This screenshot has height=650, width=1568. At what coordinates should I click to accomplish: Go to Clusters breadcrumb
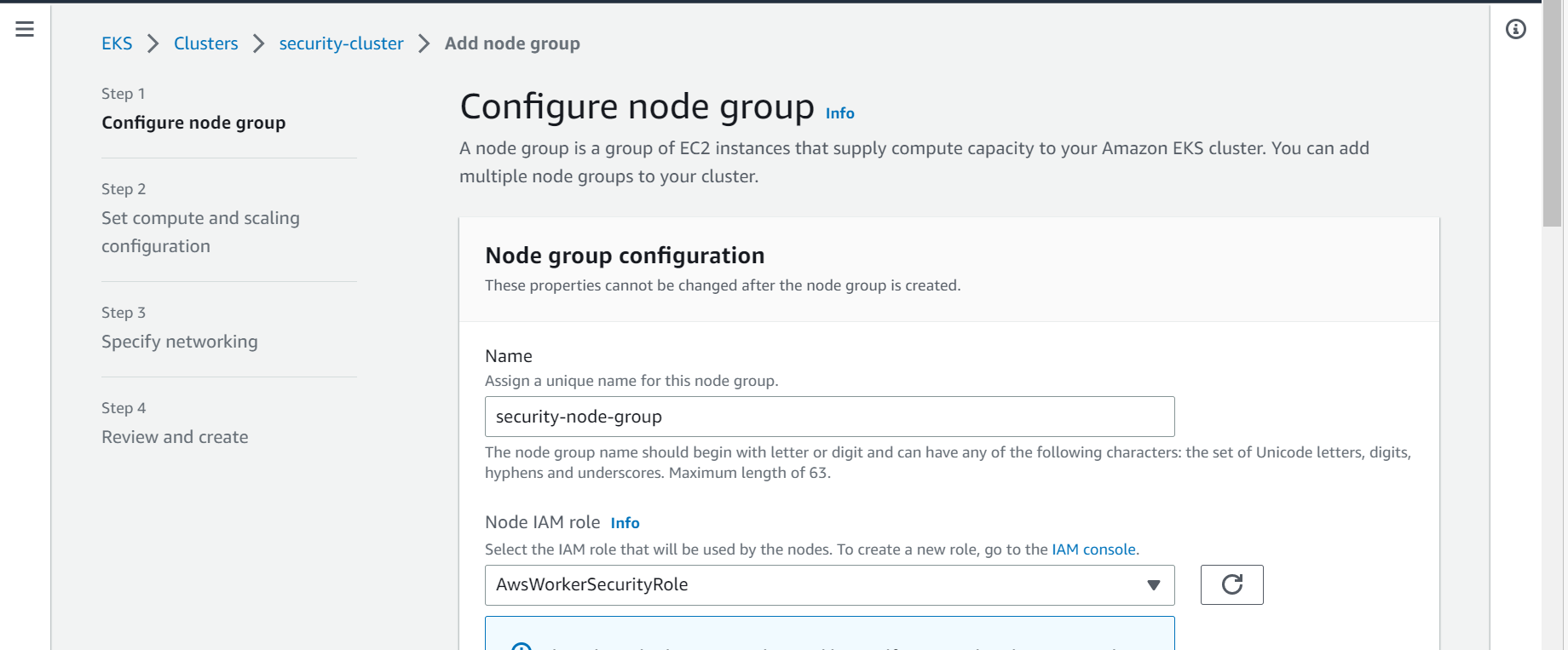coord(205,43)
